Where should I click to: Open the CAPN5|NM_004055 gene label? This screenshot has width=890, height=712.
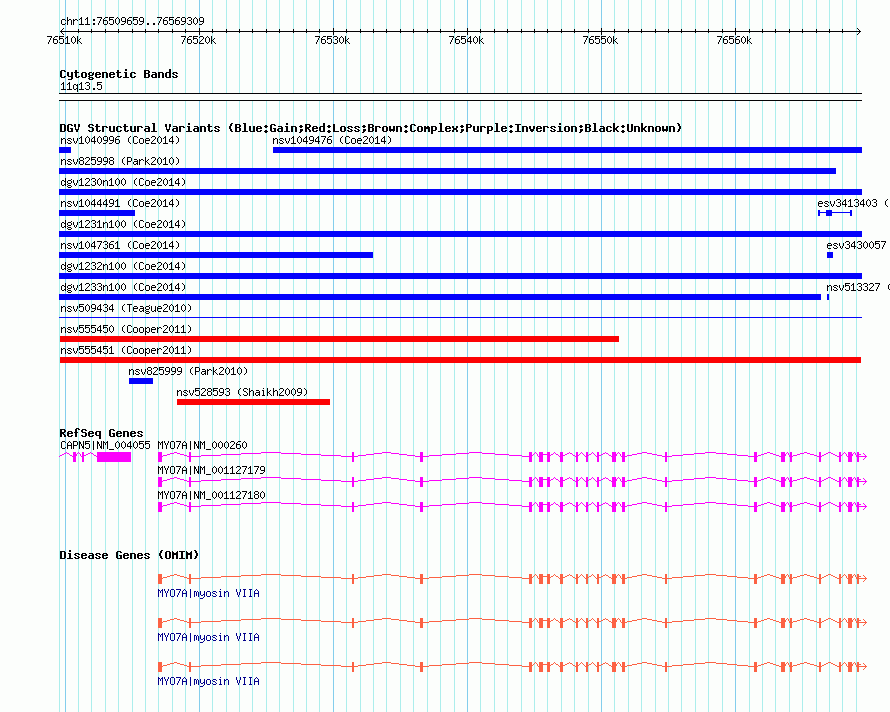point(105,445)
